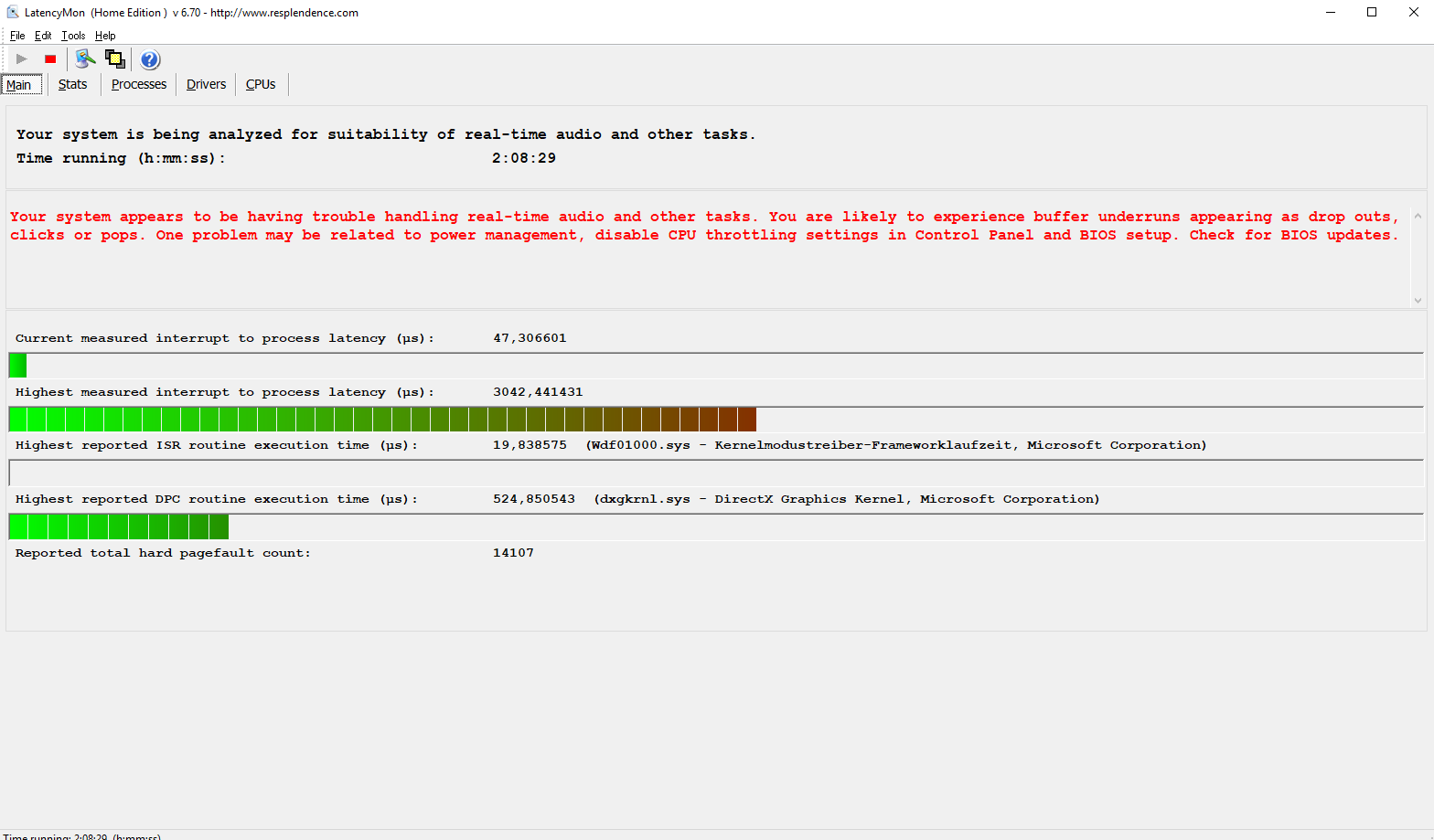
Task: Click the red warning message about buffer underruns
Action: 704,226
